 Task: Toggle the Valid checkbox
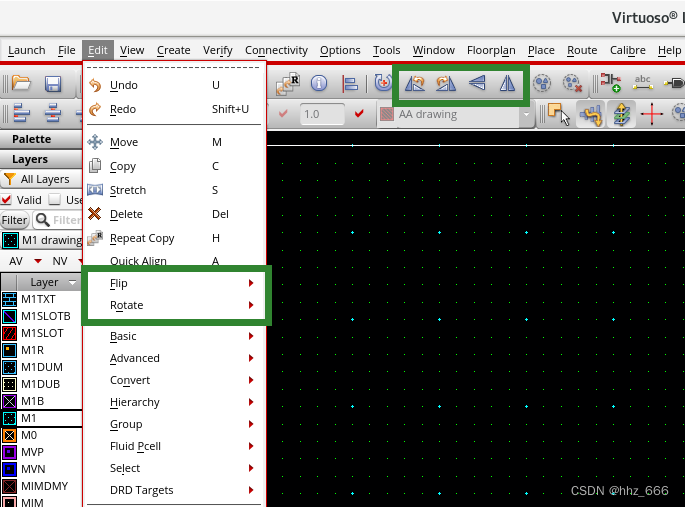coord(7,199)
